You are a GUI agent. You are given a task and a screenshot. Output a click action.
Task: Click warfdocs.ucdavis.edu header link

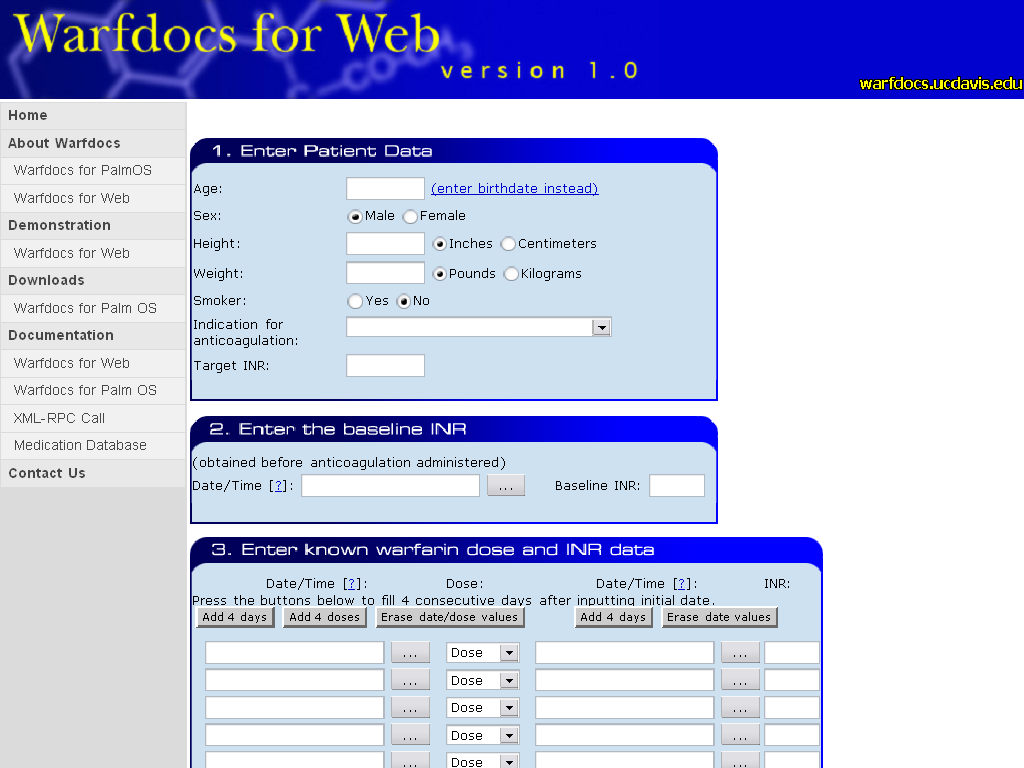940,84
